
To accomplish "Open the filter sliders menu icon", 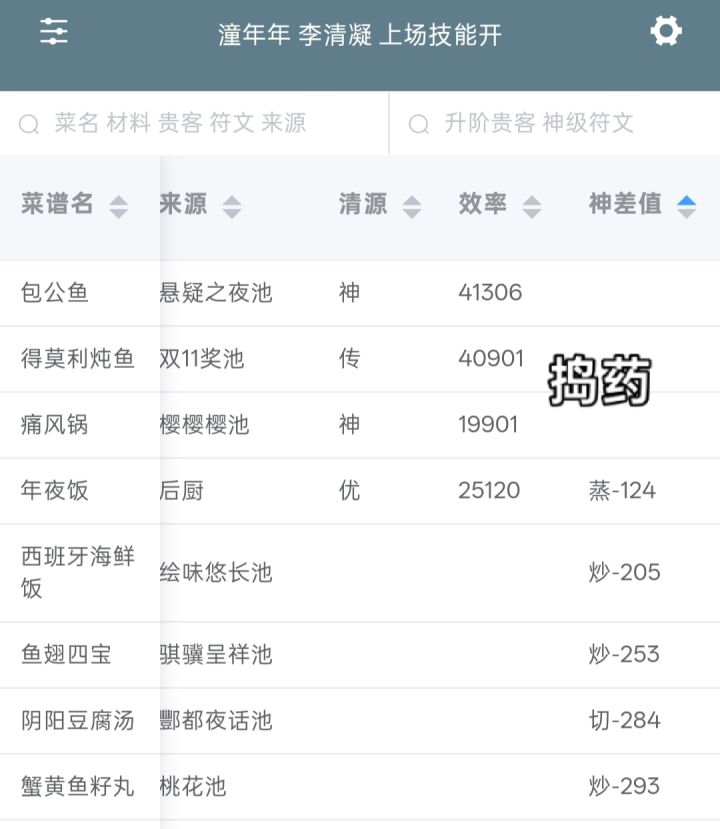I will click(x=53, y=31).
